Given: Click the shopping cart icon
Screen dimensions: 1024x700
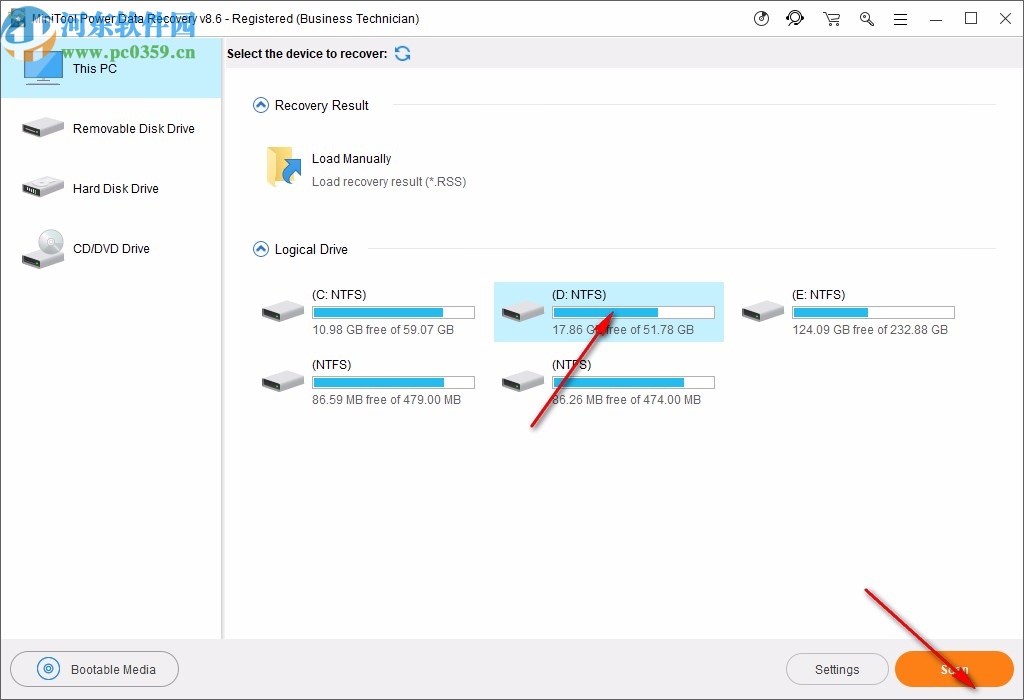Looking at the screenshot, I should click(831, 18).
